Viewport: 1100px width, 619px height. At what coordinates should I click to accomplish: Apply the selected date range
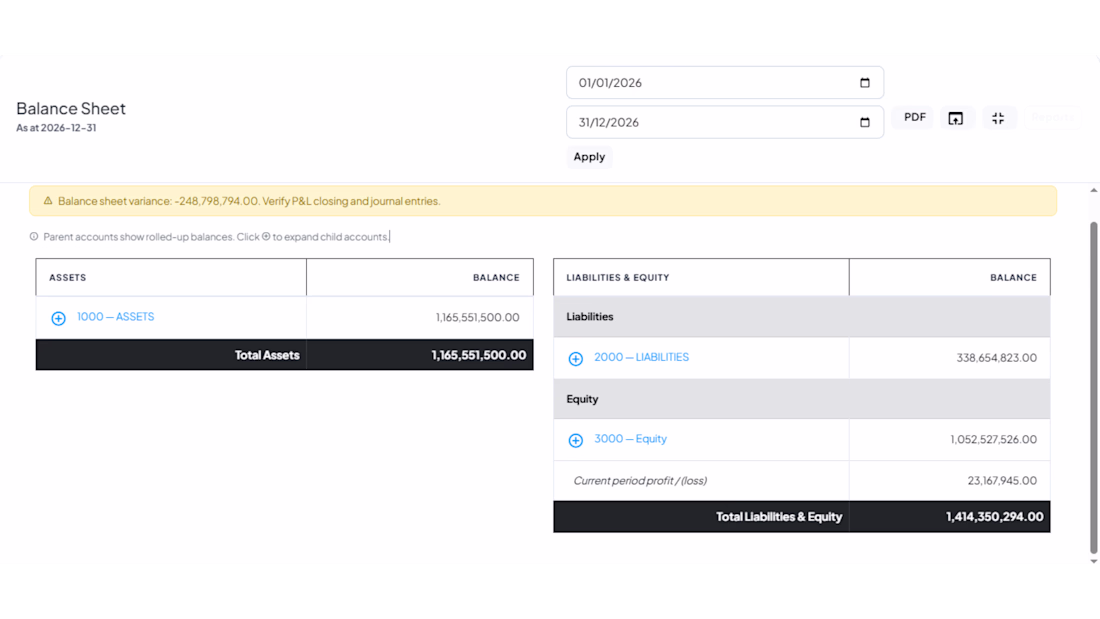[x=589, y=157]
